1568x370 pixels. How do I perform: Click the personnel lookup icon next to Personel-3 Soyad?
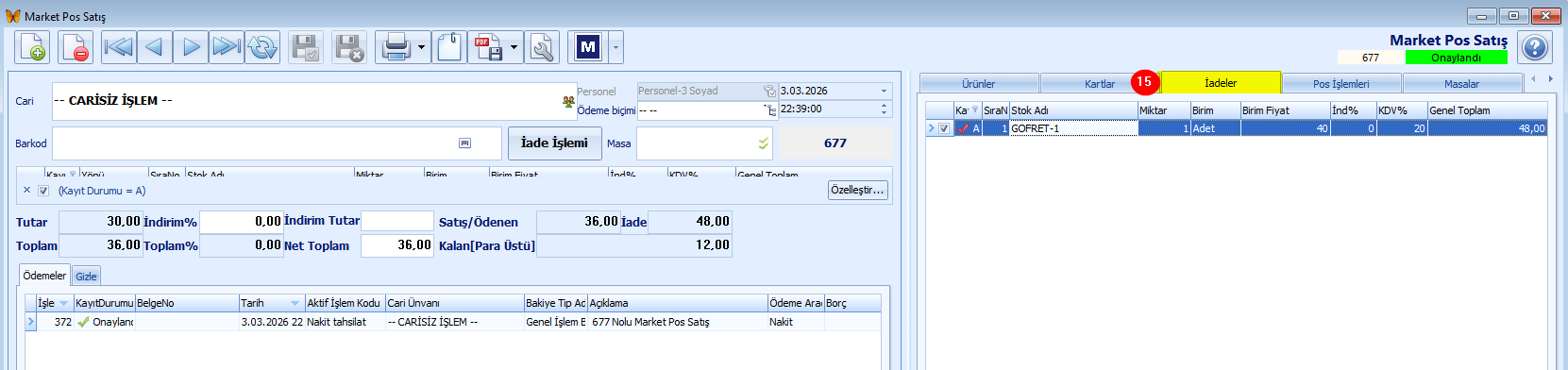(x=769, y=91)
